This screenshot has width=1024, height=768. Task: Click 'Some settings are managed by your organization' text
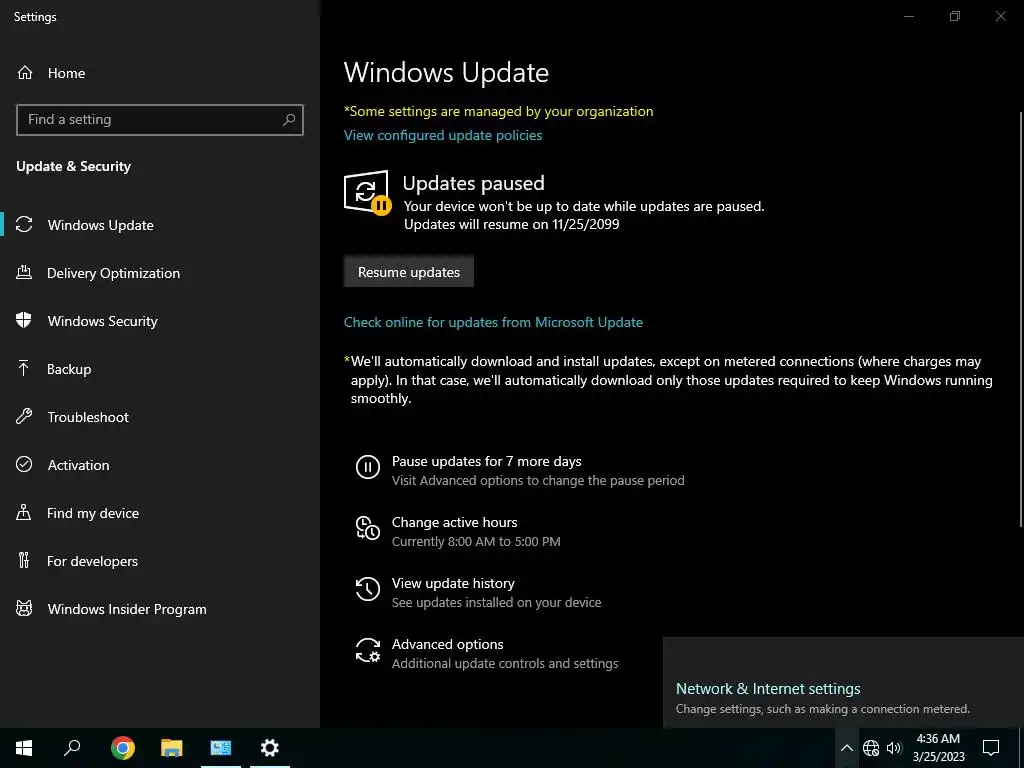click(x=499, y=111)
